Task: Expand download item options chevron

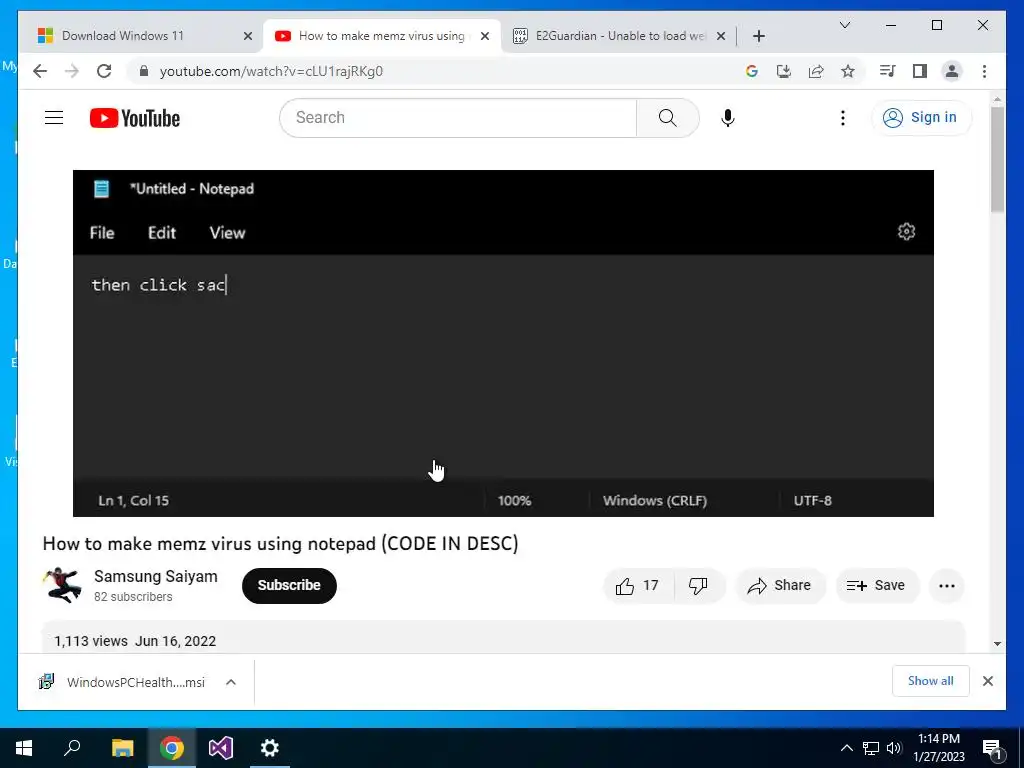Action: (x=231, y=682)
